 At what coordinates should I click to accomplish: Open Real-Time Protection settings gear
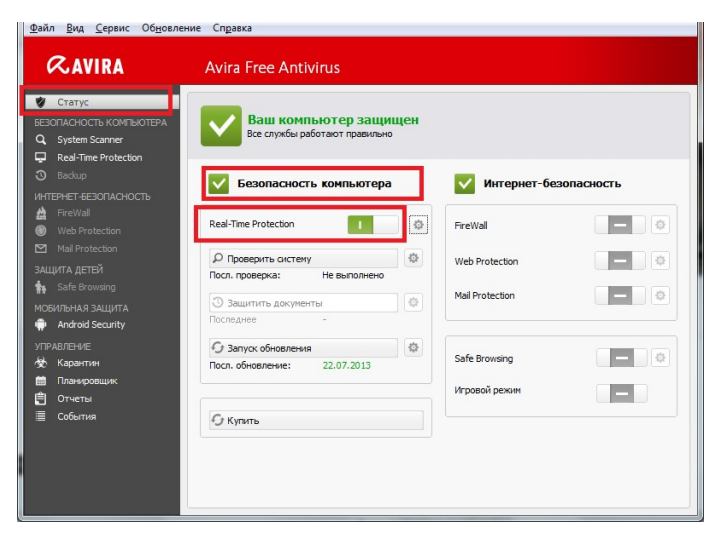pyautogui.click(x=418, y=224)
